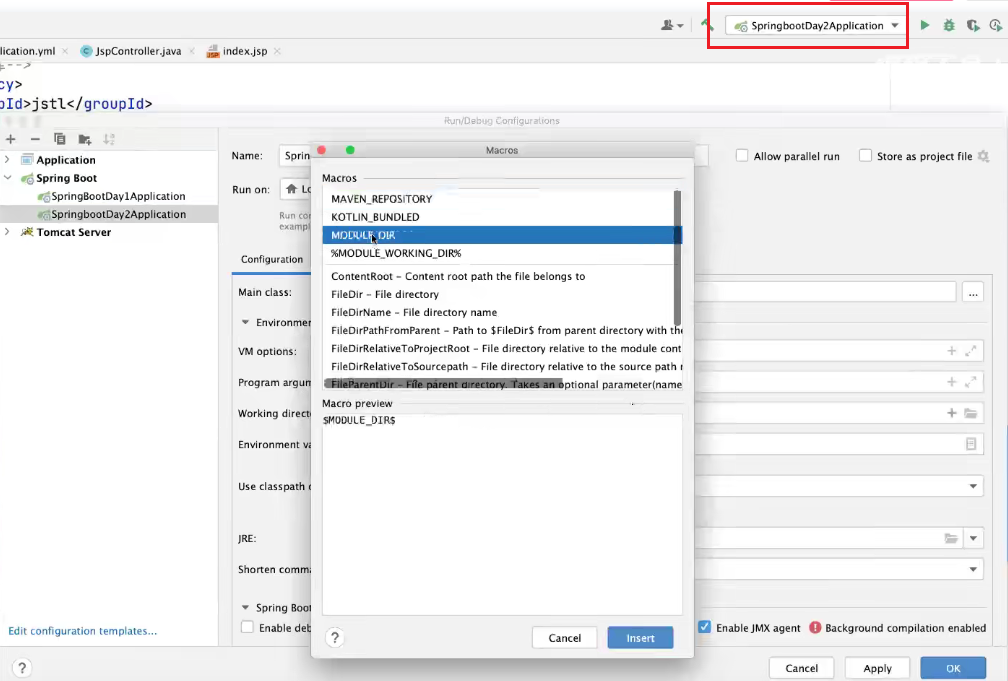
Task: Run with coverage from the shield icon
Action: [973, 25]
